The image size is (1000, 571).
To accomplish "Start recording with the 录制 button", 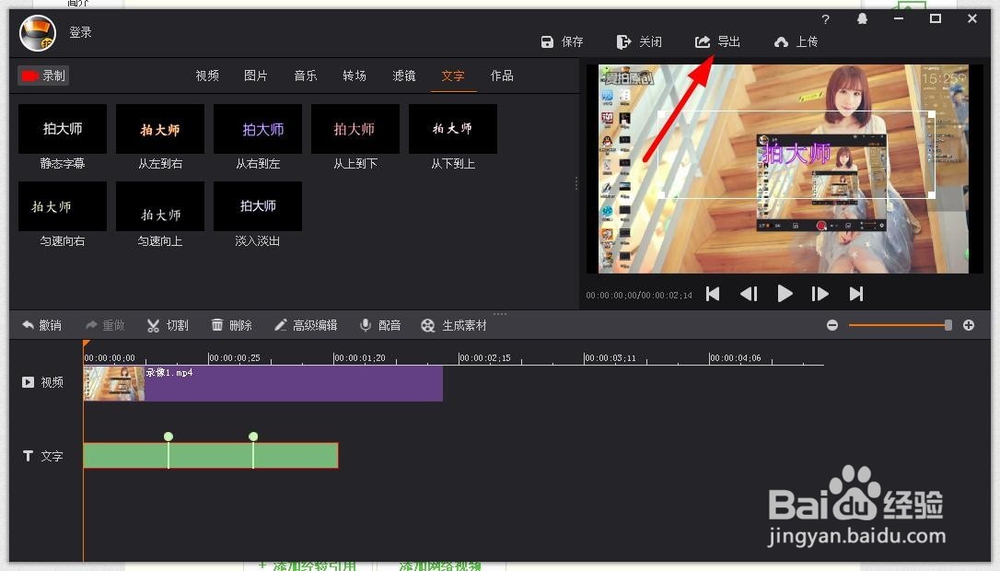I will point(43,76).
